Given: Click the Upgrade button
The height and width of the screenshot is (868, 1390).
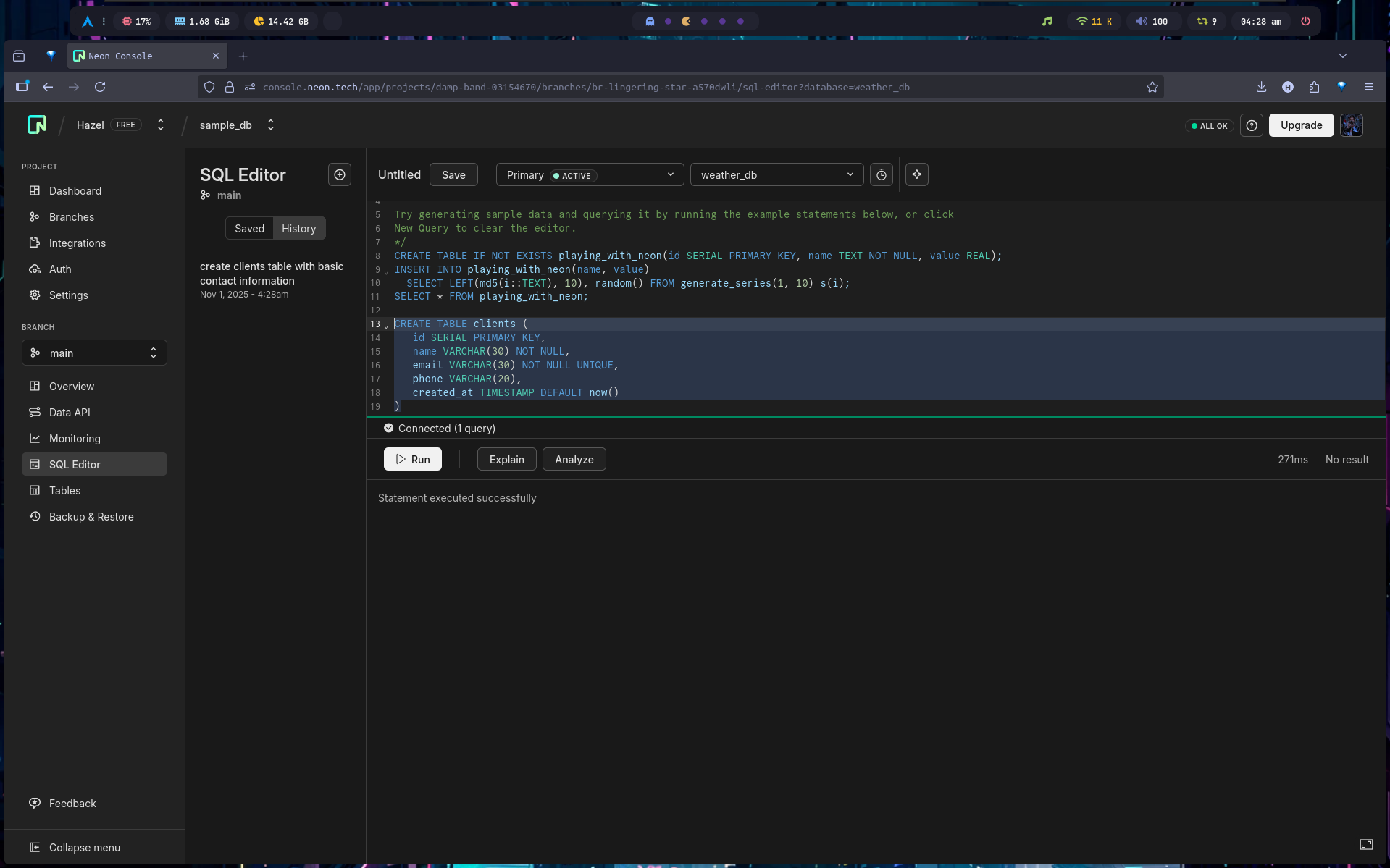Looking at the screenshot, I should (1301, 125).
